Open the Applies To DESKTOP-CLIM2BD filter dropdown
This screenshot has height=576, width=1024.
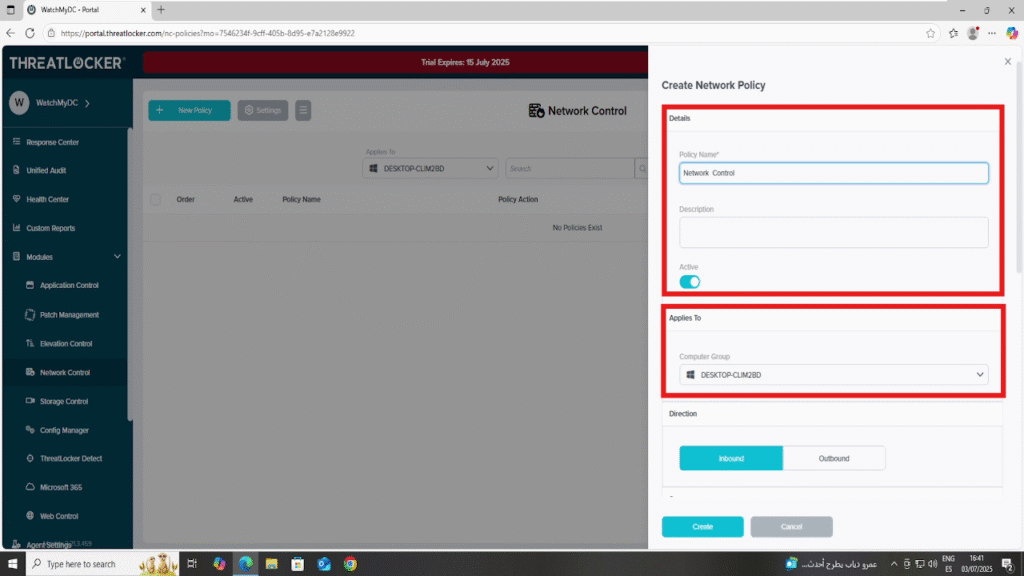click(x=430, y=168)
